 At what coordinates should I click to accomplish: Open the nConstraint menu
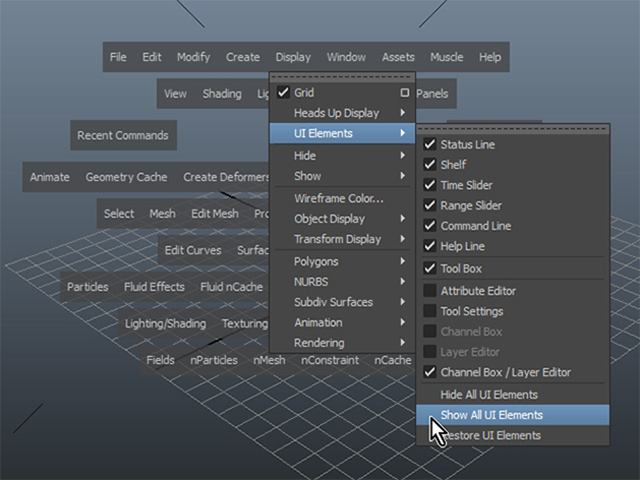coord(330,360)
